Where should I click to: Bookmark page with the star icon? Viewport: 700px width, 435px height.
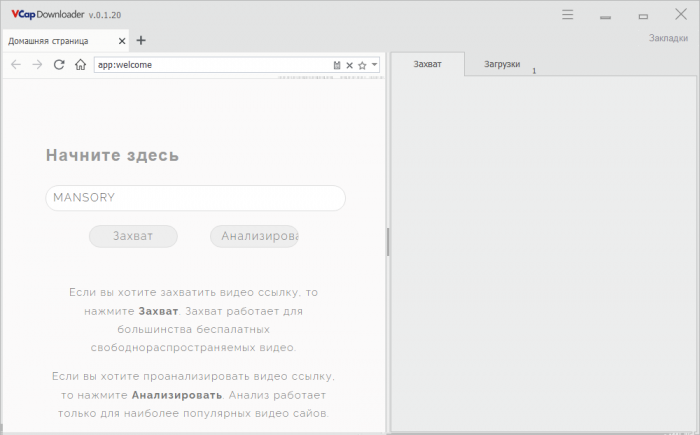pos(362,66)
